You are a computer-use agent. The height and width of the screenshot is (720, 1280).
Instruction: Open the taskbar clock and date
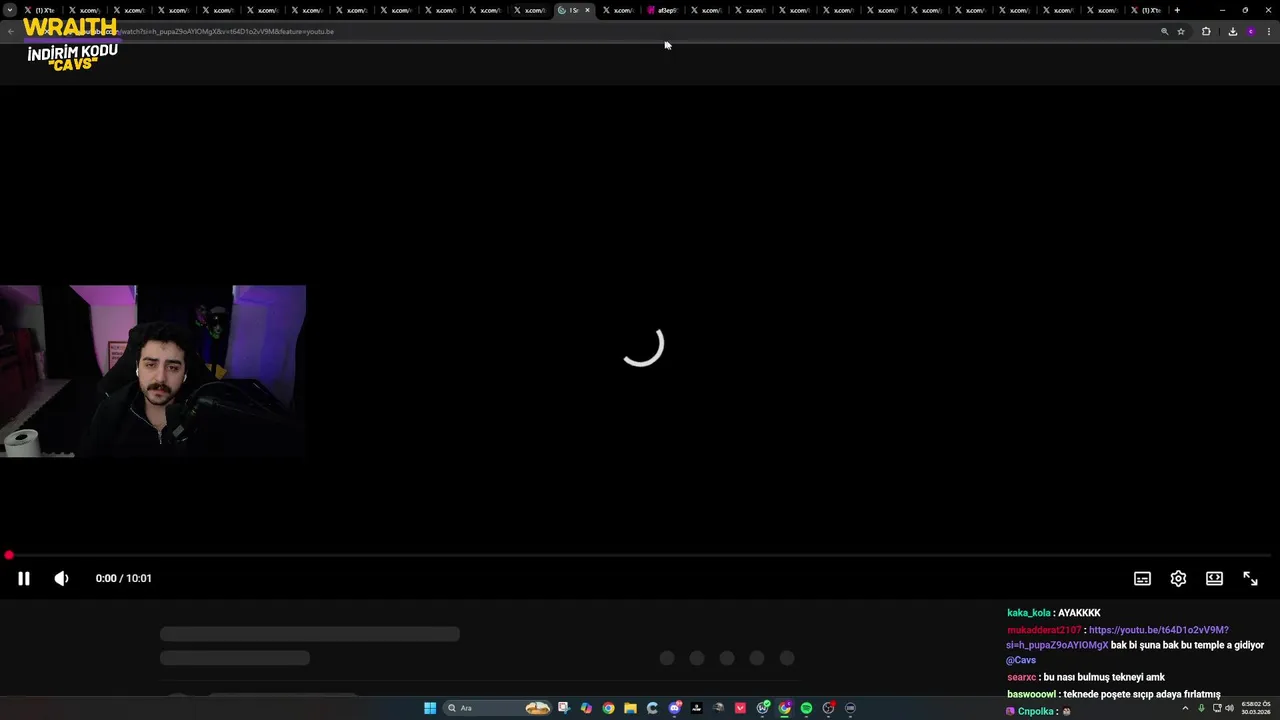pos(1255,708)
